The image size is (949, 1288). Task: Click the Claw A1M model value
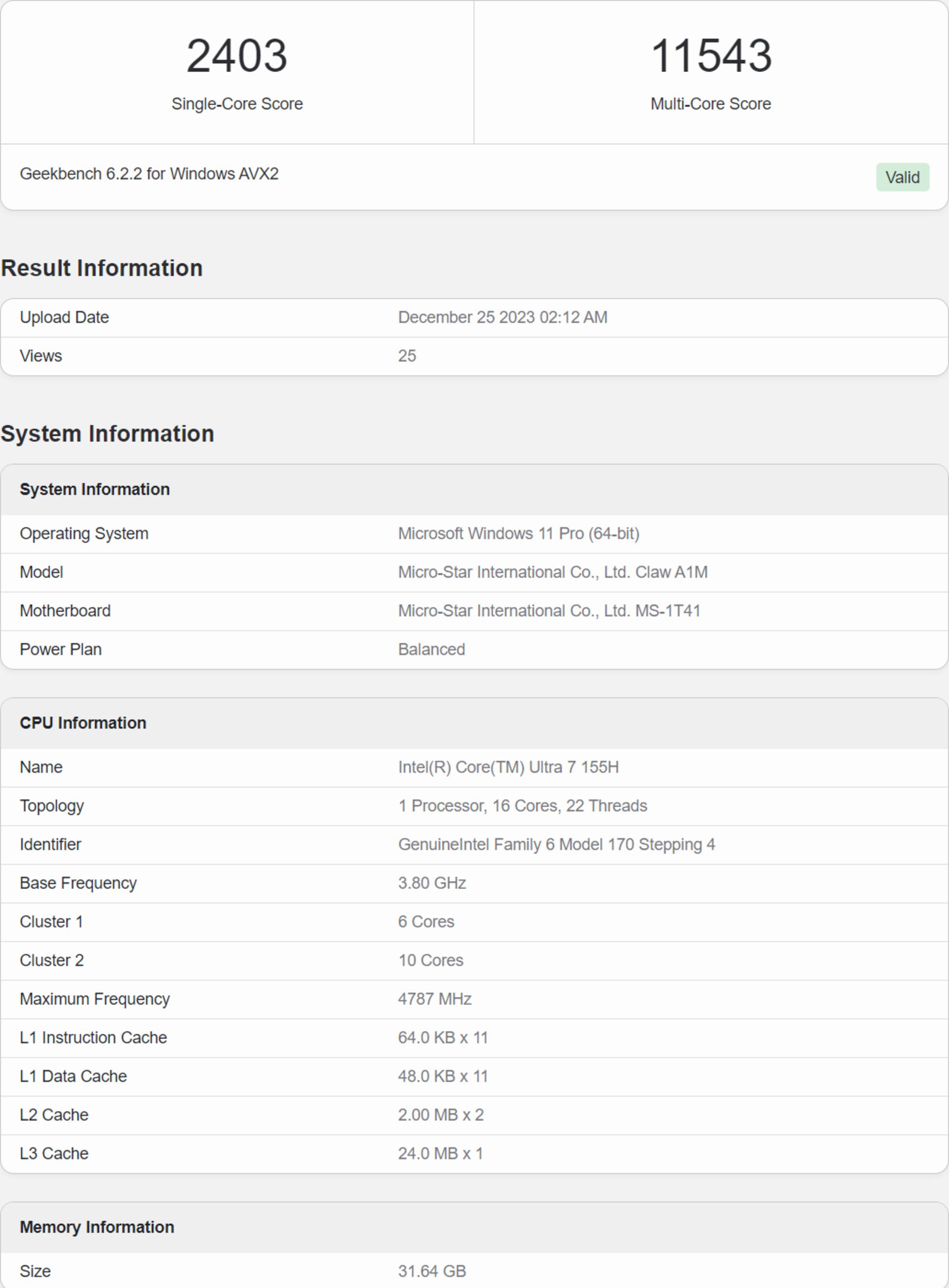(552, 572)
